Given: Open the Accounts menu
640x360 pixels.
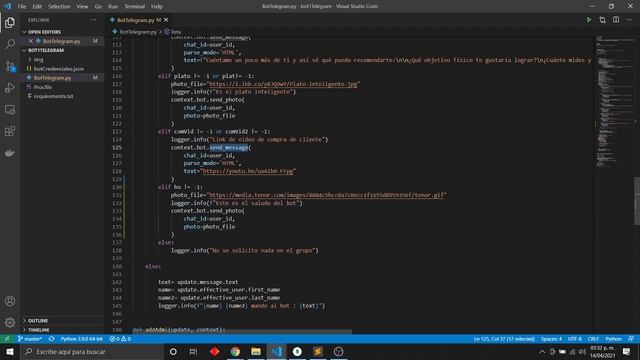Looking at the screenshot, I should (x=10, y=301).
